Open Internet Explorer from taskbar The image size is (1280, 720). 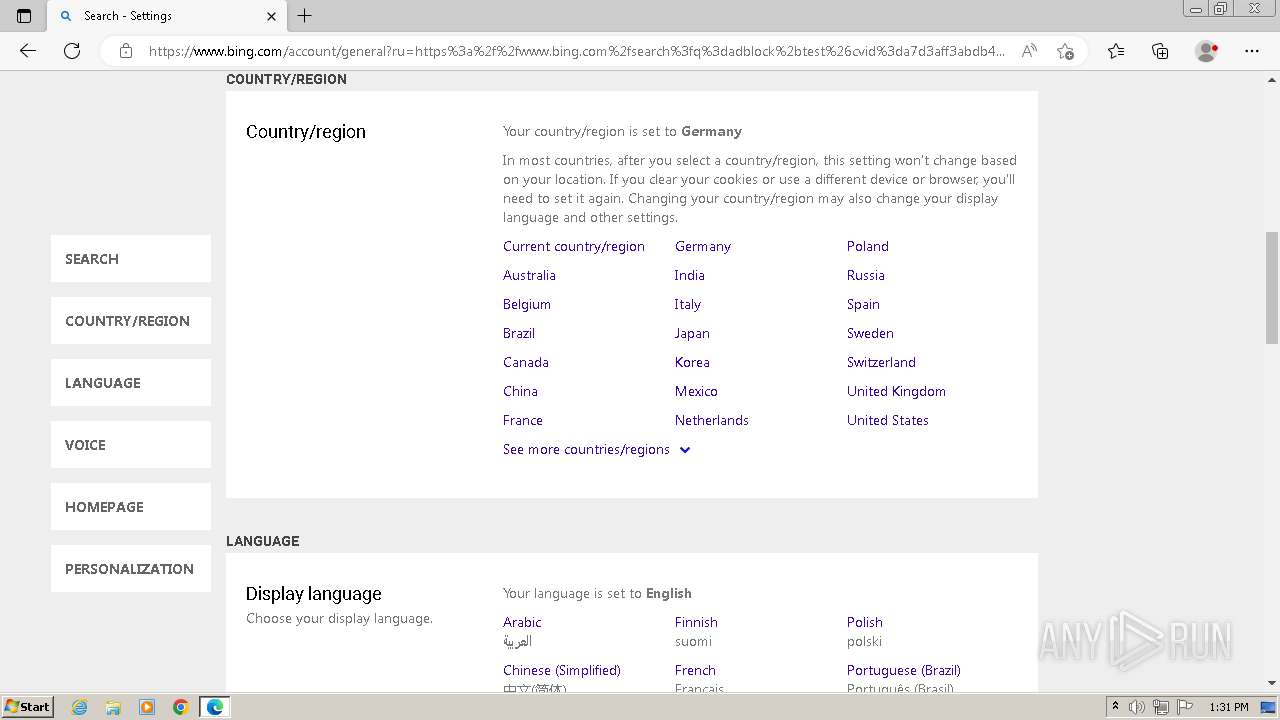[x=80, y=707]
